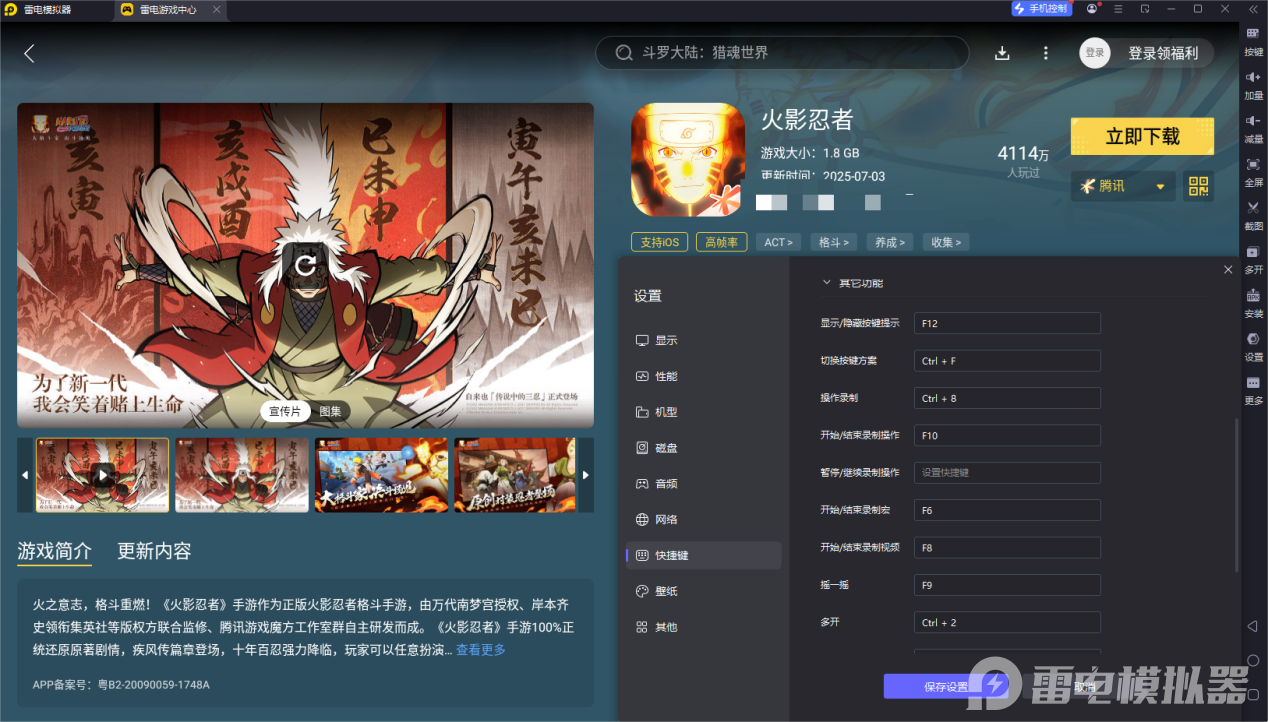This screenshot has width=1268, height=722.
Task: Select the video thumbnail with play icon
Action: [x=103, y=475]
